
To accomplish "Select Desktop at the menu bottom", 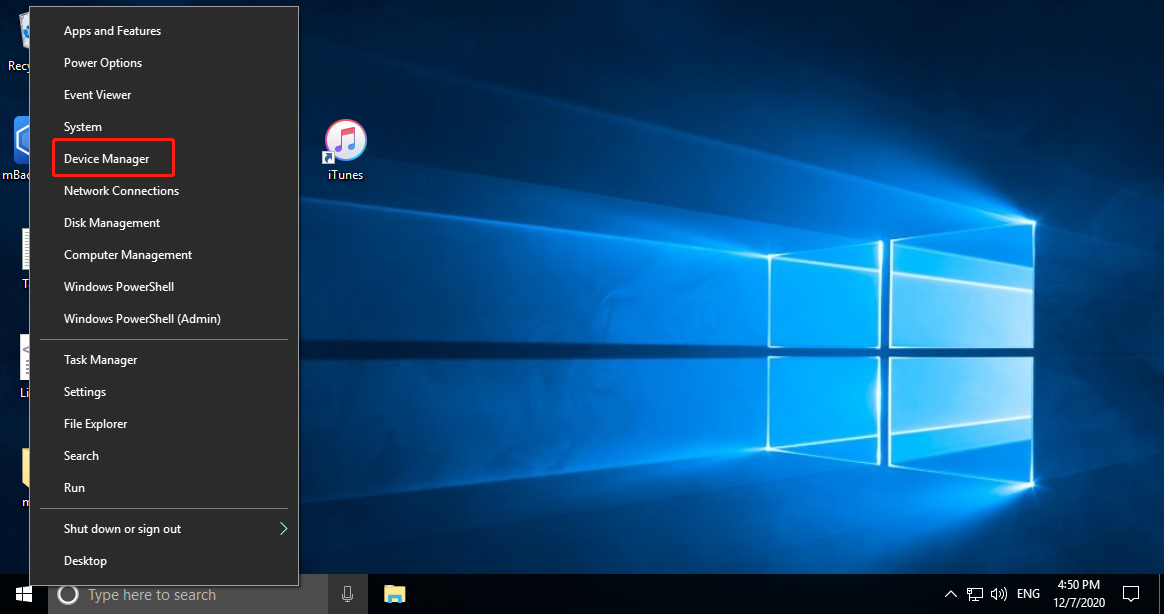I will click(x=164, y=561).
